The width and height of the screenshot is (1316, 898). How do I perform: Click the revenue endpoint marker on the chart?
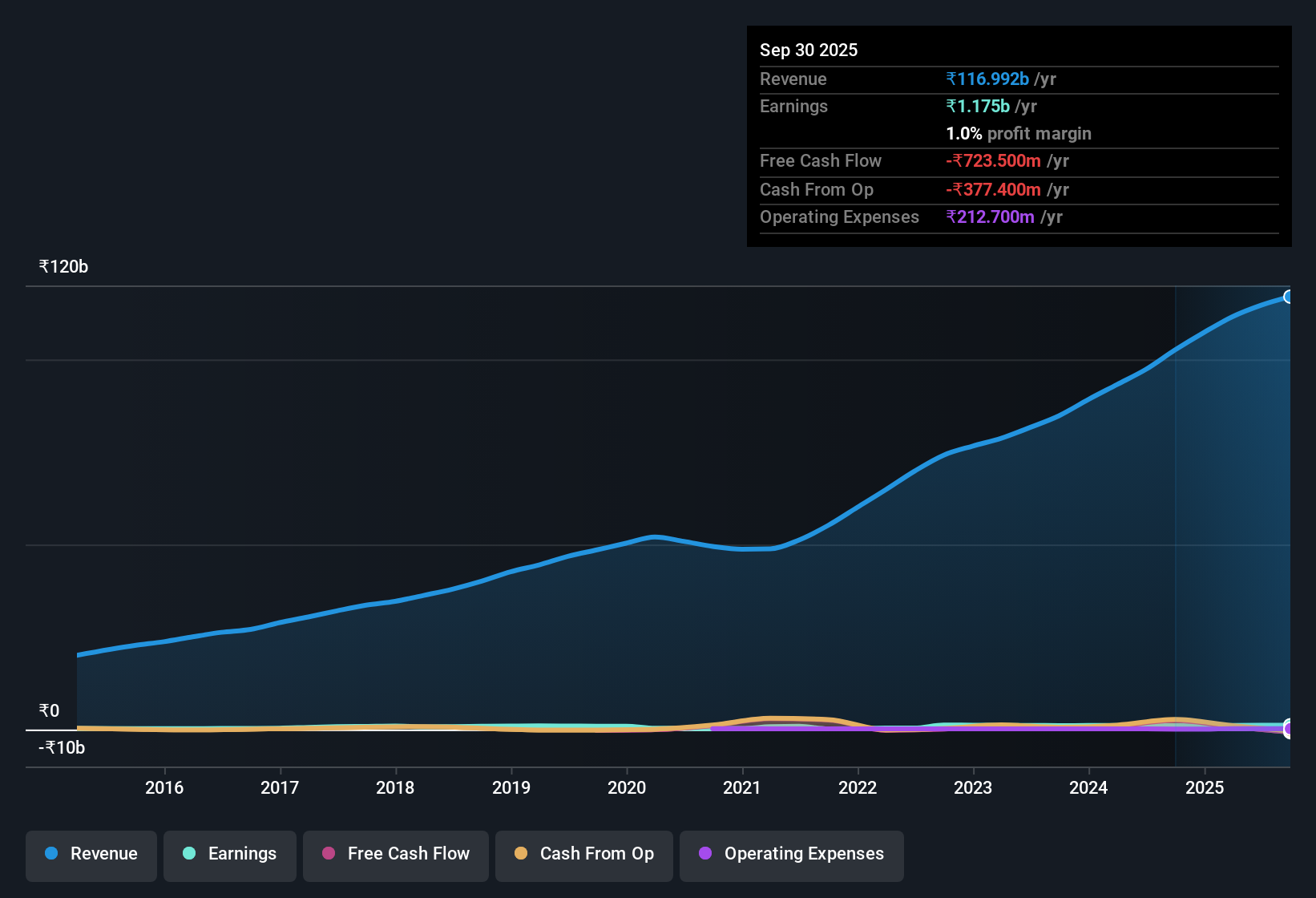pos(1289,297)
